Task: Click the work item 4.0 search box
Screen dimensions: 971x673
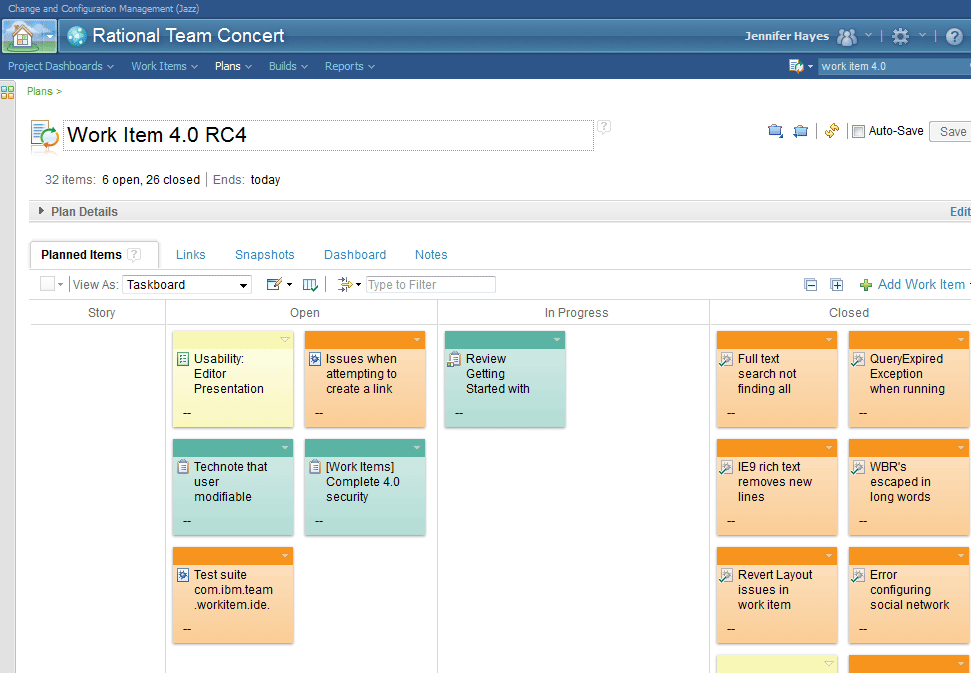Action: (x=894, y=66)
